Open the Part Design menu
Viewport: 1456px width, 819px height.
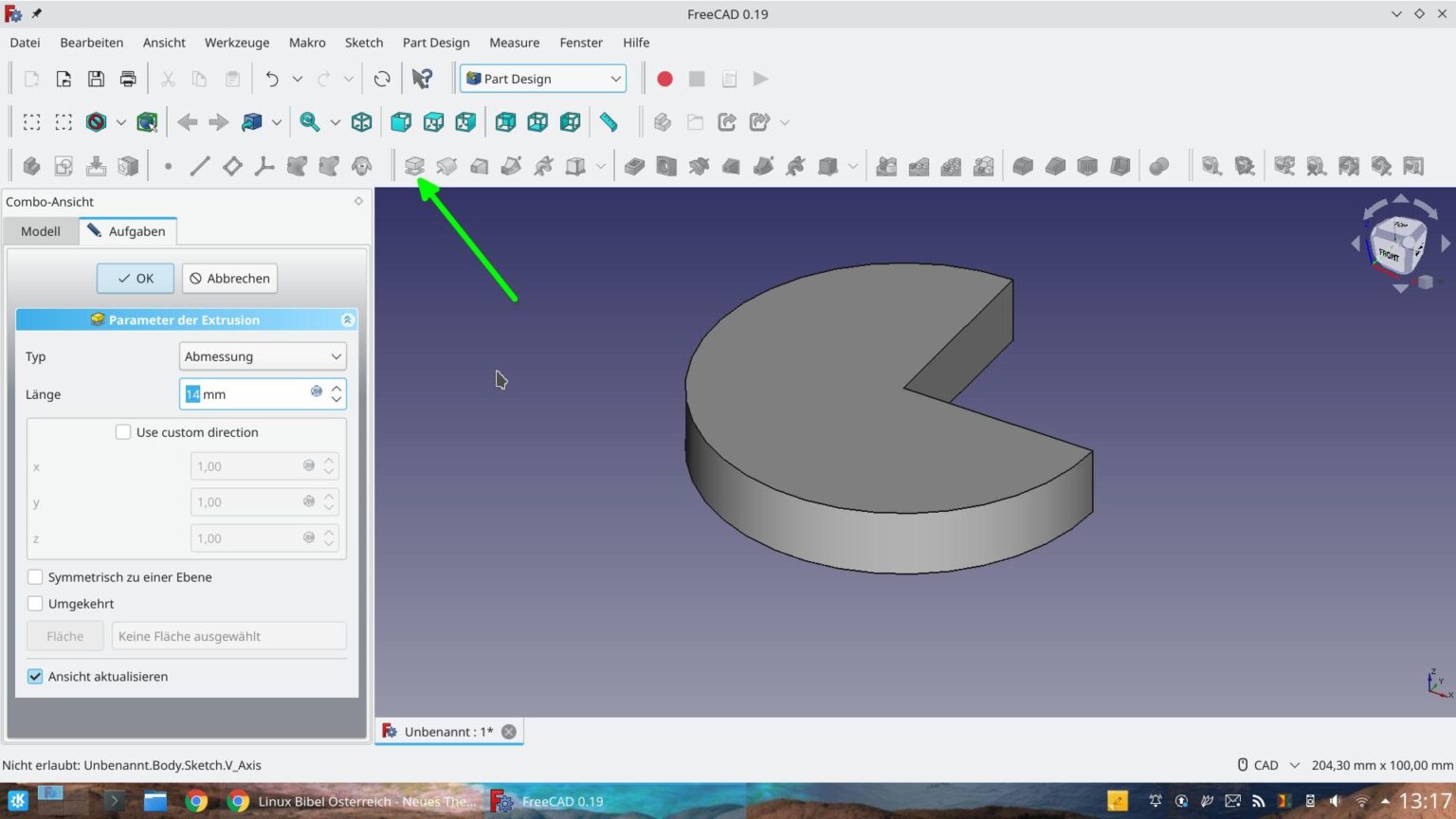pyautogui.click(x=435, y=43)
